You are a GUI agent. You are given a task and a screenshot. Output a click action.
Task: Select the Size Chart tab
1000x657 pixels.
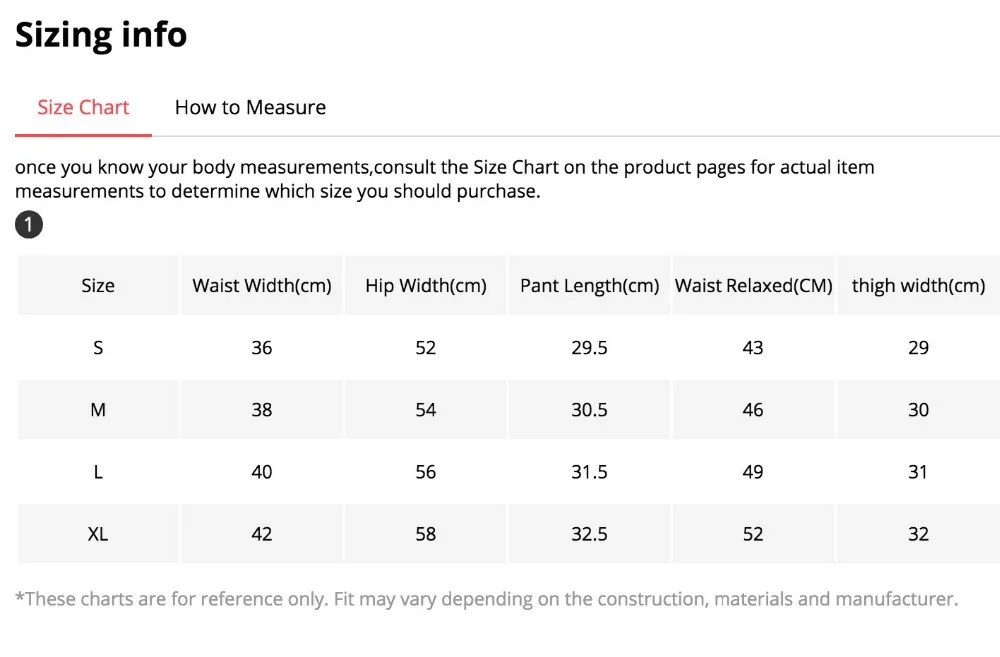pyautogui.click(x=83, y=107)
